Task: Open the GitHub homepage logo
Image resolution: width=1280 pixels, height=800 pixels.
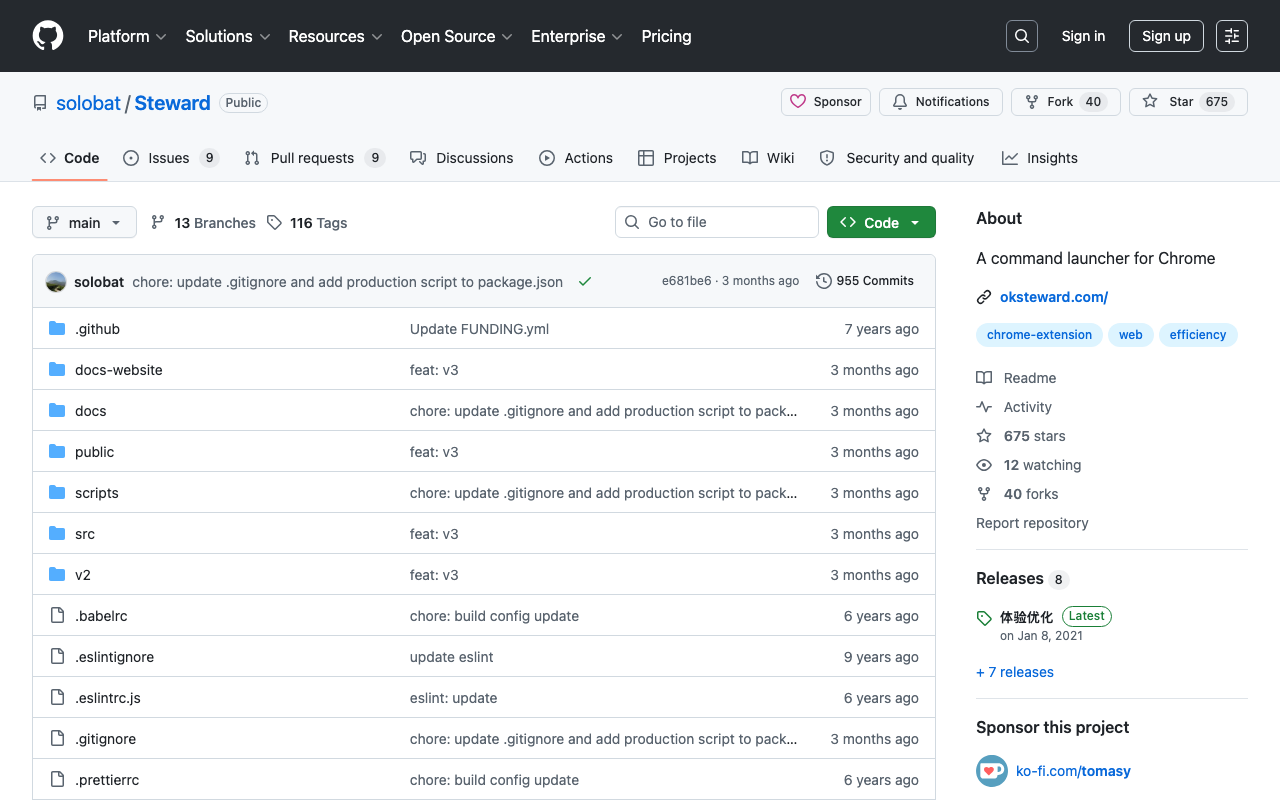Action: coord(48,36)
